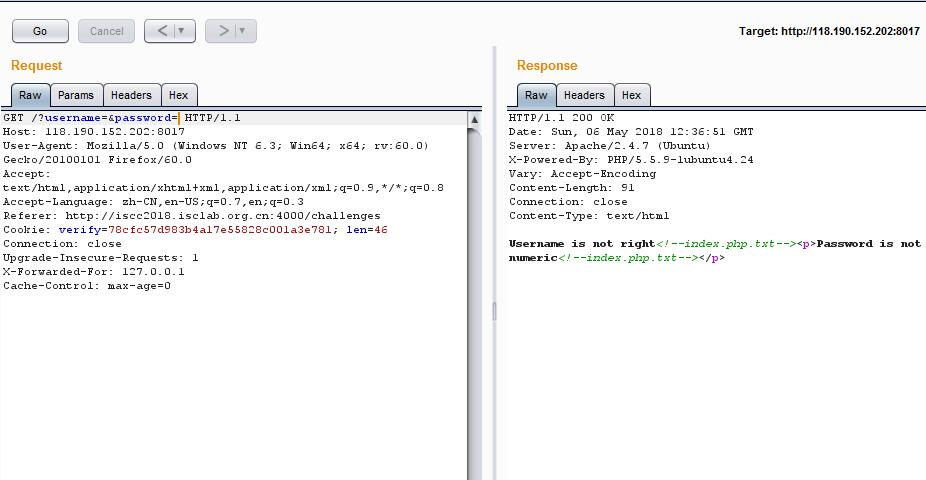Click the splitter handle between request and response

(494, 311)
